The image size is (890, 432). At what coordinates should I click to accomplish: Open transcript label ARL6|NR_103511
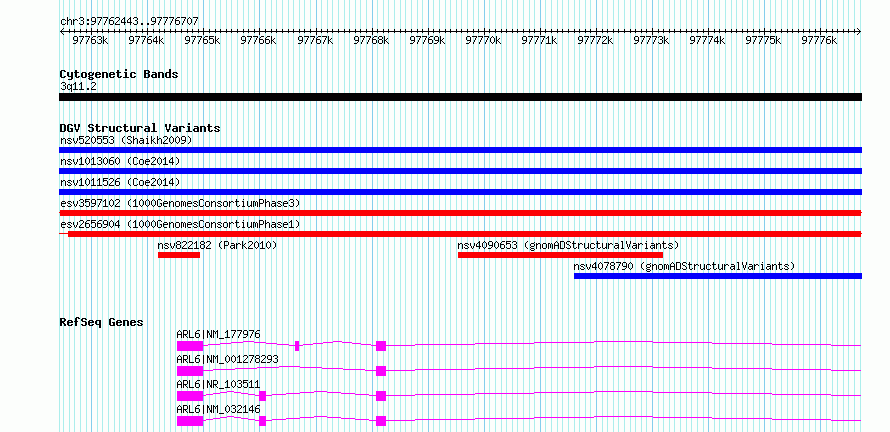219,384
